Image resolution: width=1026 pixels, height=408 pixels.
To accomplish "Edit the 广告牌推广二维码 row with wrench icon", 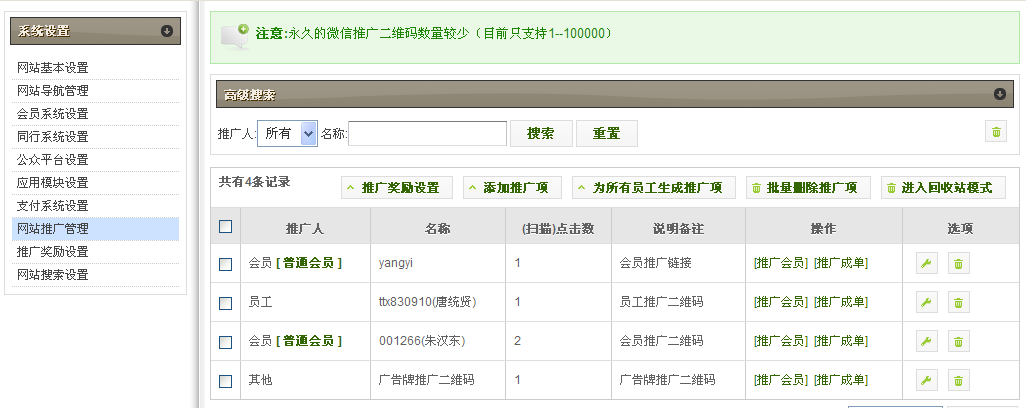I will click(927, 381).
